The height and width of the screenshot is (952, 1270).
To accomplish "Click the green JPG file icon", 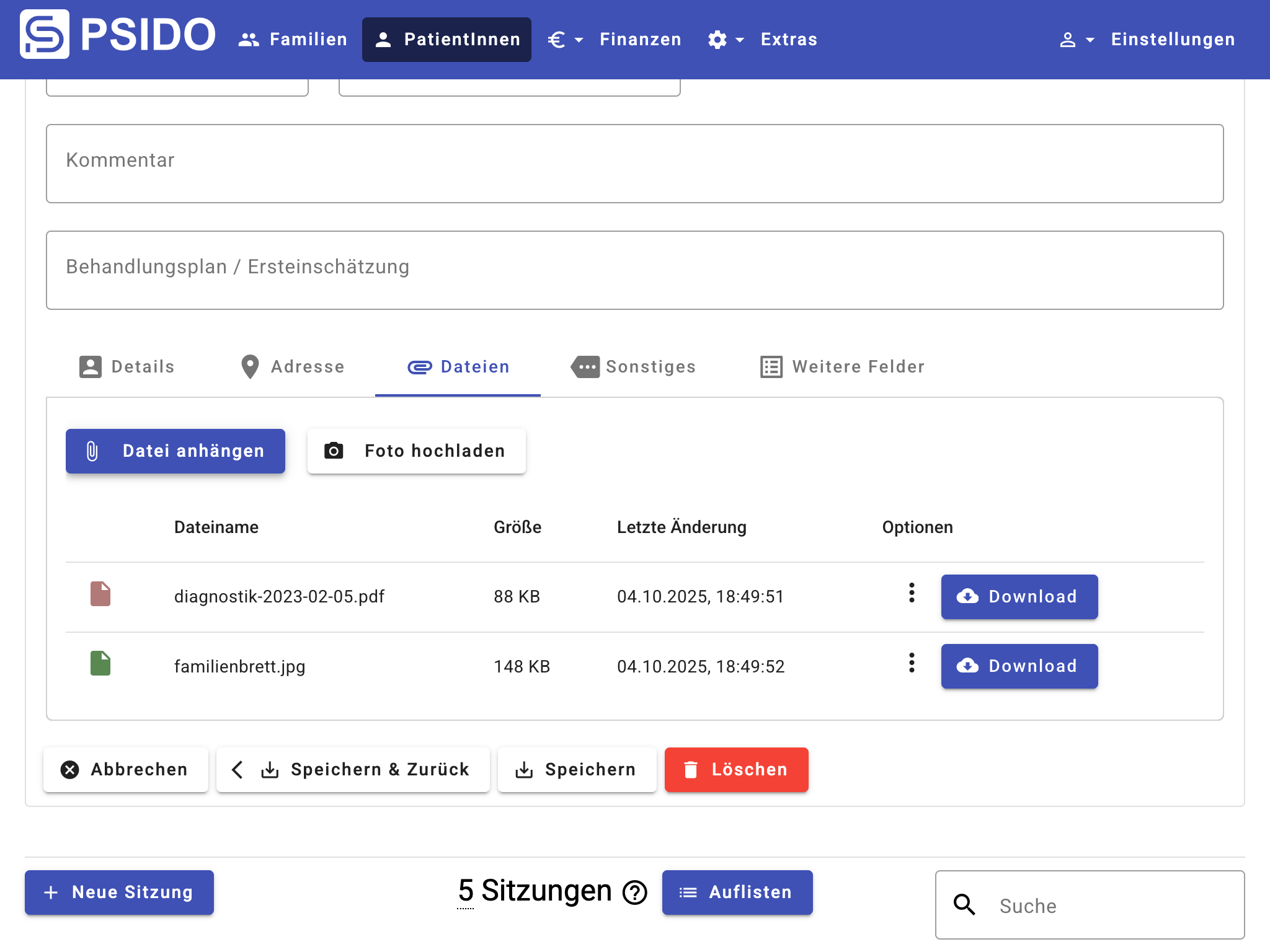I will click(x=100, y=663).
